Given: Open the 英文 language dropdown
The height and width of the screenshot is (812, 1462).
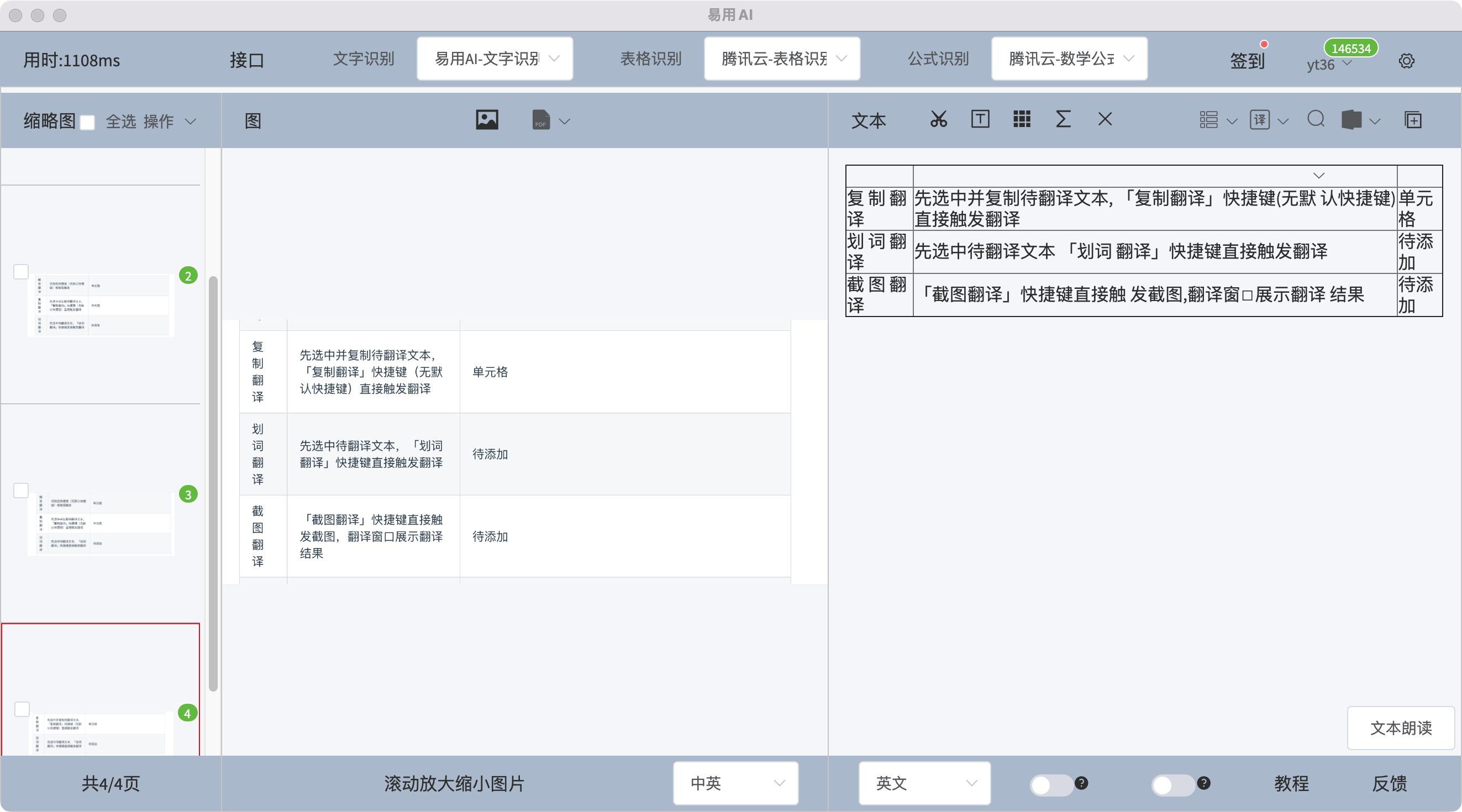Looking at the screenshot, I should point(924,783).
